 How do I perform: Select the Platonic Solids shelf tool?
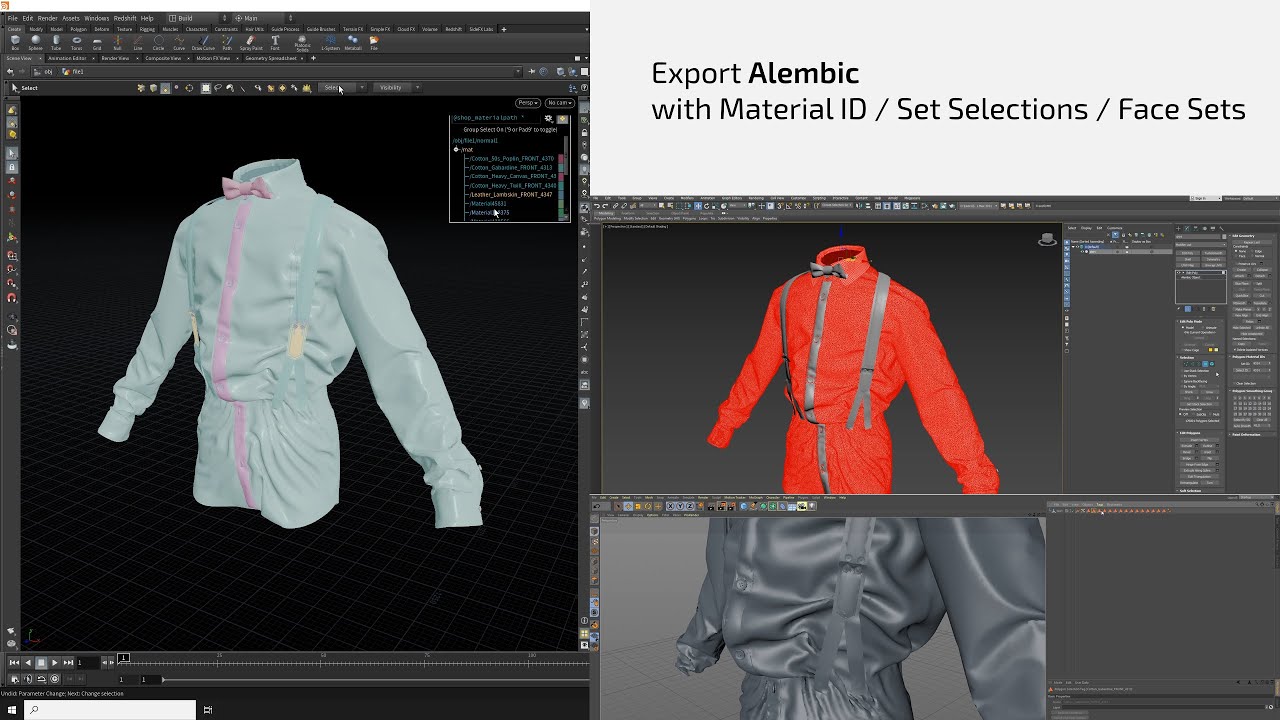click(x=302, y=44)
